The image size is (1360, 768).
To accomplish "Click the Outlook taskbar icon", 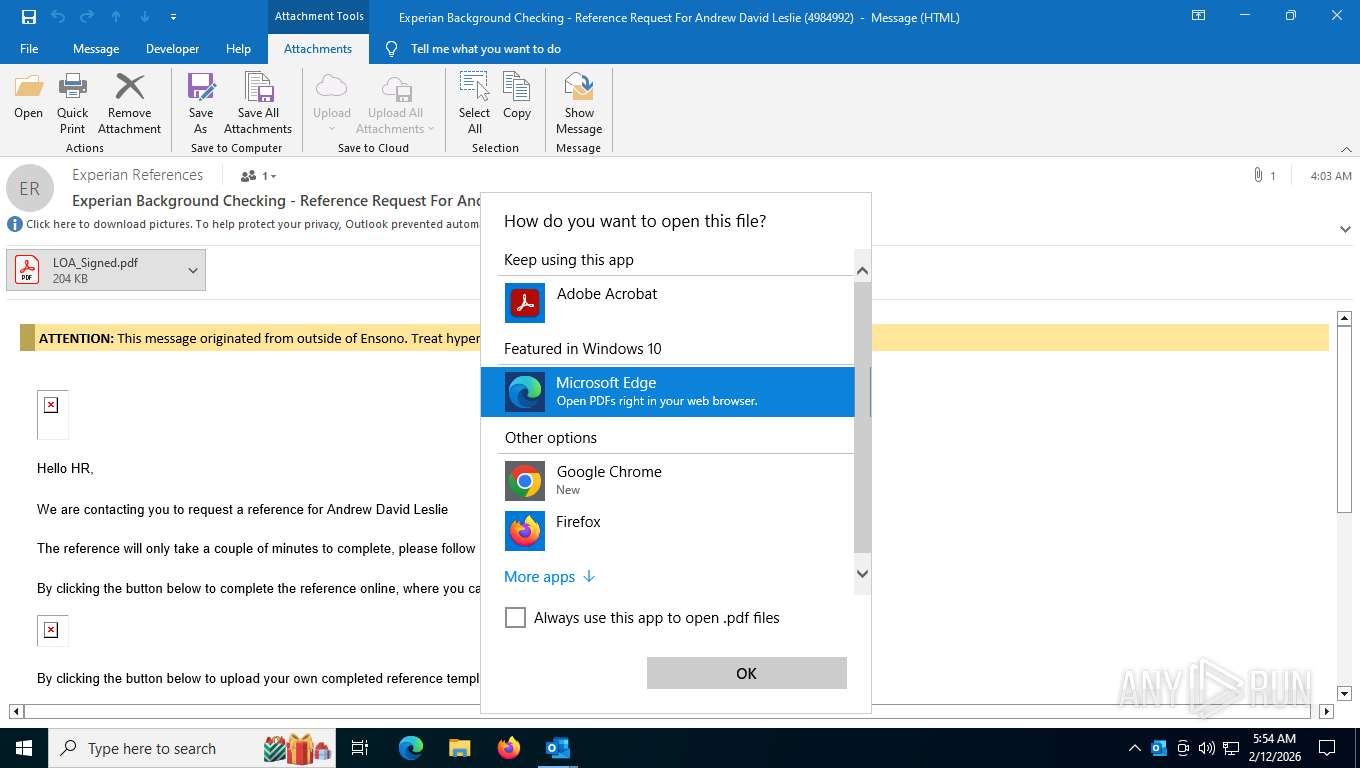I will coord(558,747).
